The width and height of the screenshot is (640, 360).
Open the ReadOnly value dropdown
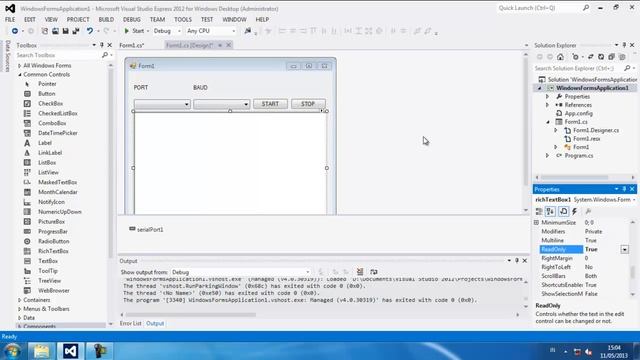pos(624,249)
